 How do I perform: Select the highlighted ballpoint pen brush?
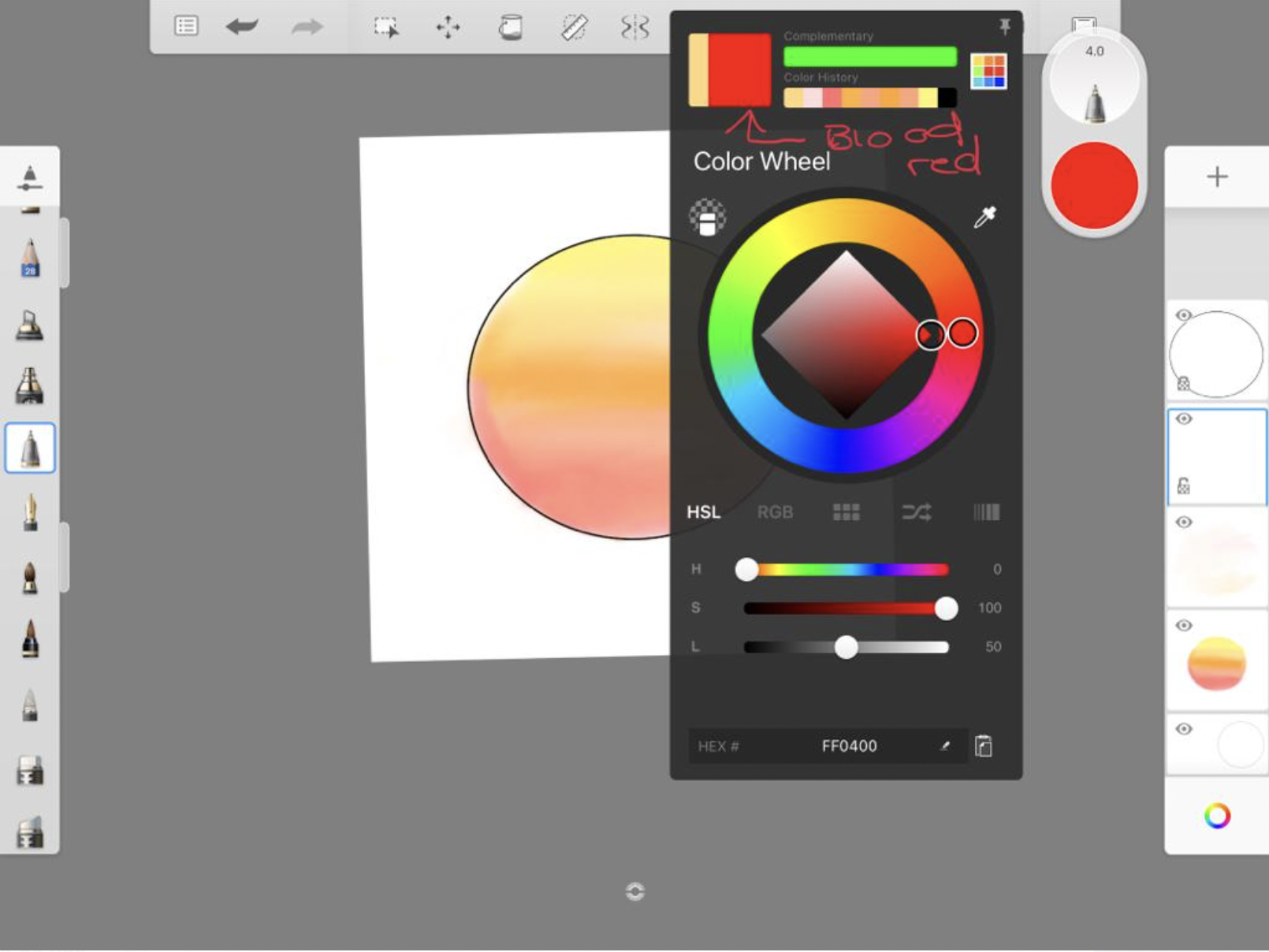pyautogui.click(x=30, y=448)
